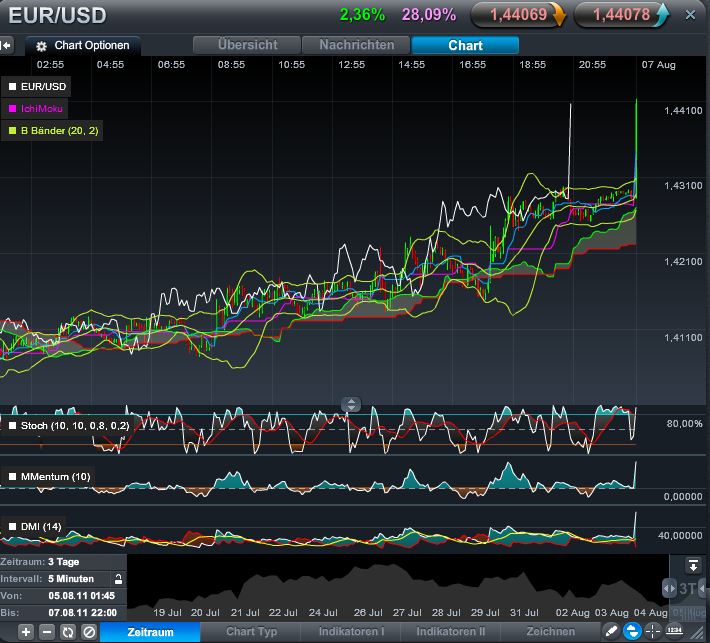This screenshot has height=643, width=710.
Task: Click the 12:55 time axis label
Action: pos(351,65)
